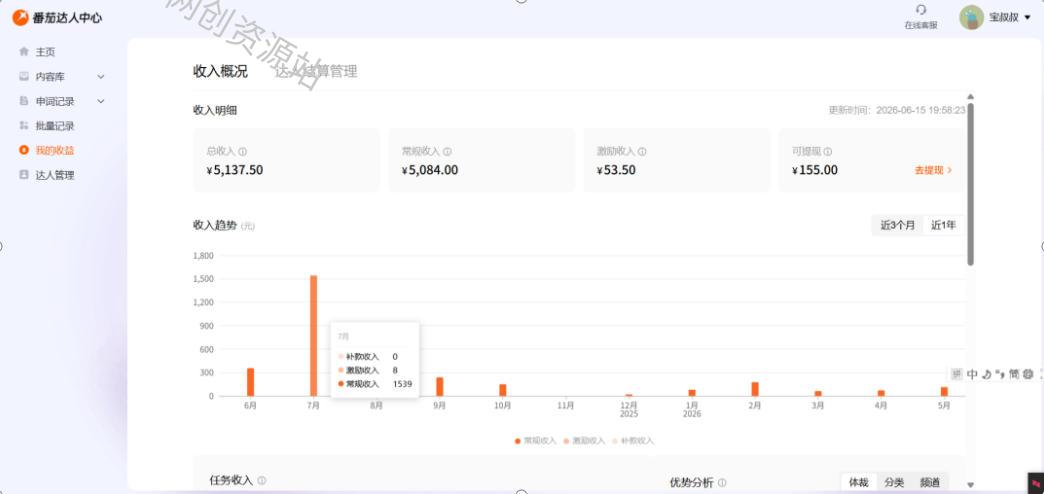
Task: Expand the 内容库 submenu chevron
Action: [101, 77]
